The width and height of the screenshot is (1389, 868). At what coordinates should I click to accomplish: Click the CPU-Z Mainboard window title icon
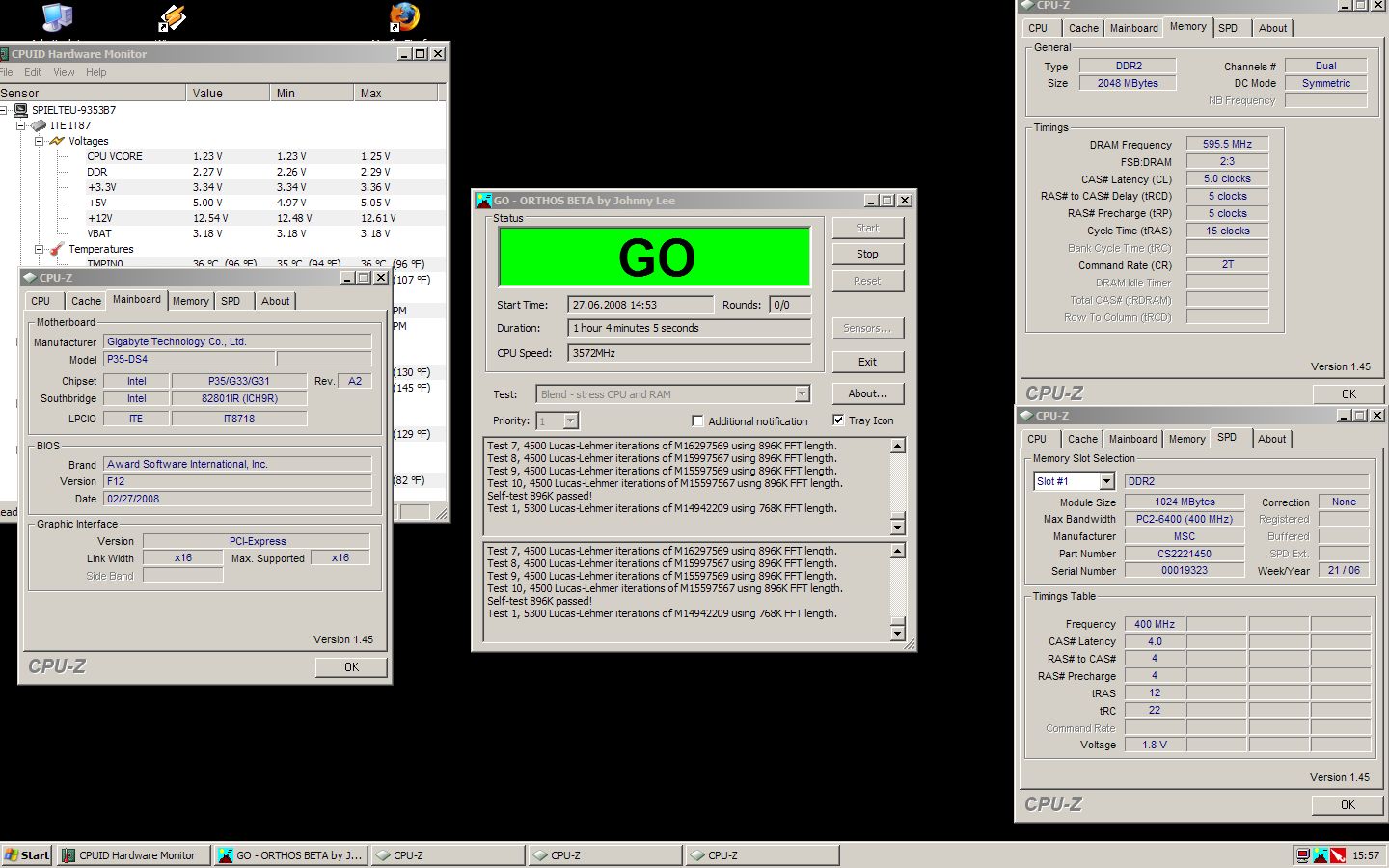click(29, 278)
